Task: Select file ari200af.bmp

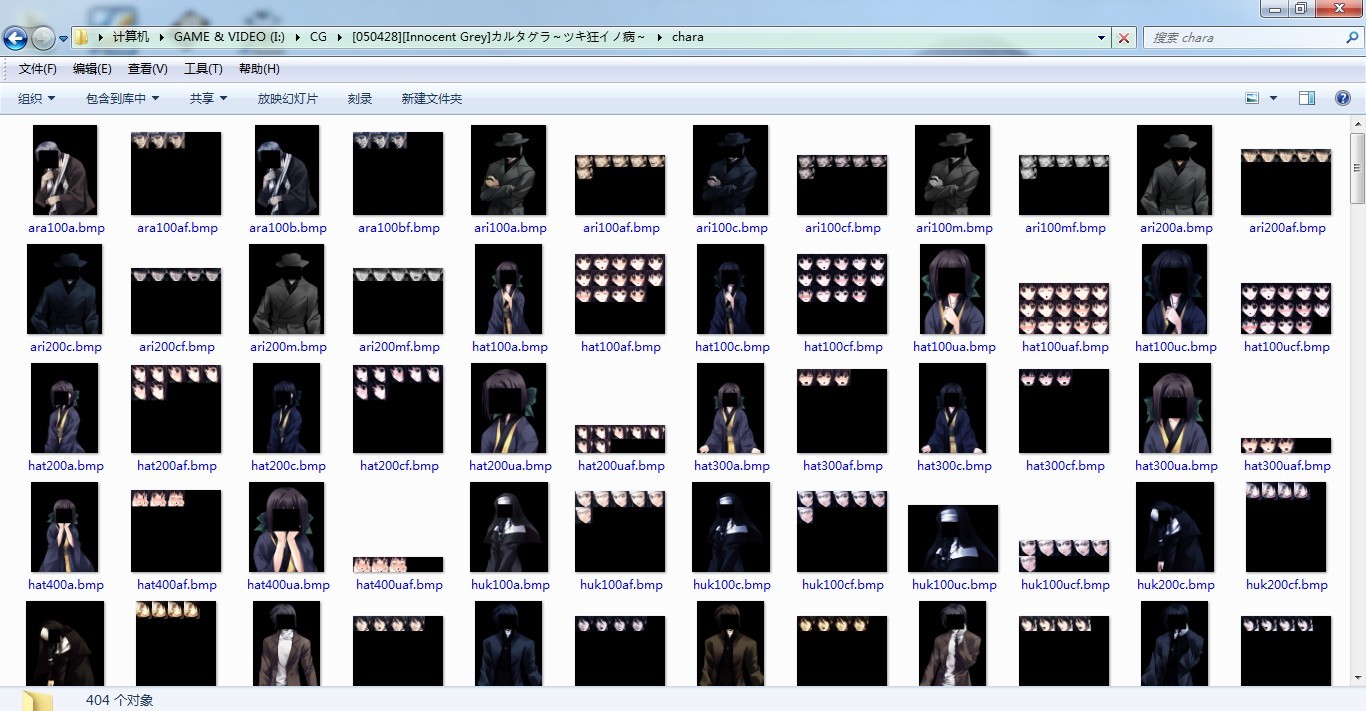Action: click(1286, 182)
